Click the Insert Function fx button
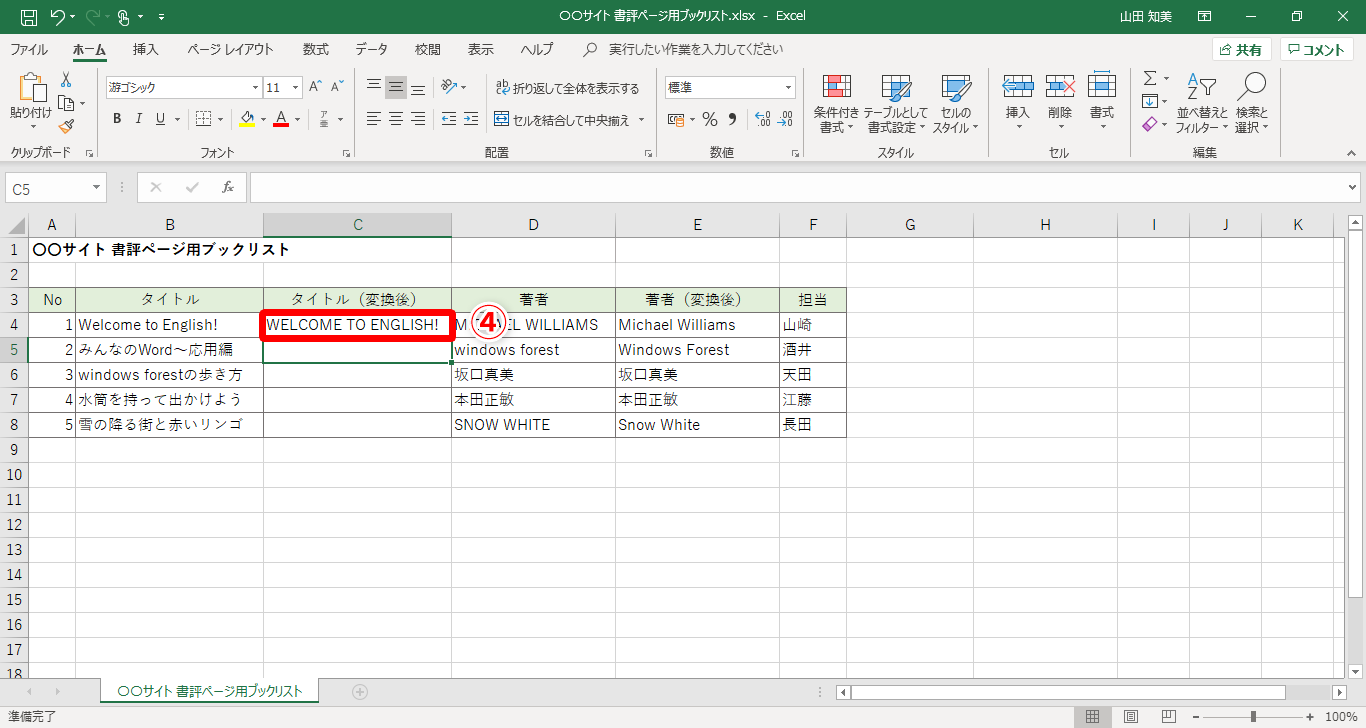The width and height of the screenshot is (1366, 728). pos(228,187)
